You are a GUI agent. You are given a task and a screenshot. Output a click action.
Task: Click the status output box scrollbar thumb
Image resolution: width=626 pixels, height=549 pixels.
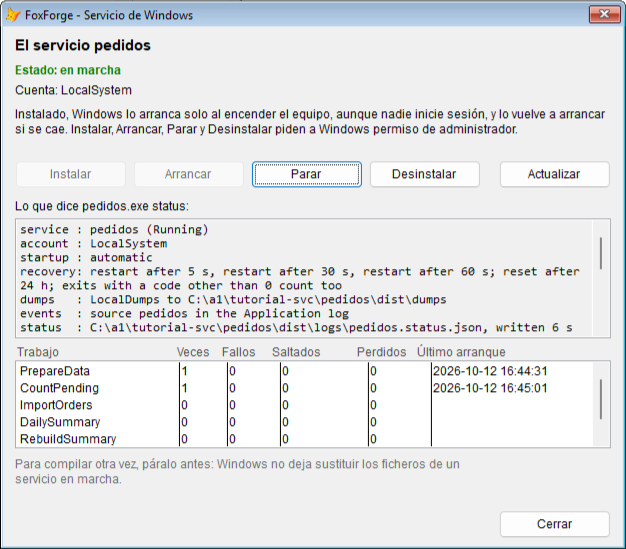click(x=601, y=253)
